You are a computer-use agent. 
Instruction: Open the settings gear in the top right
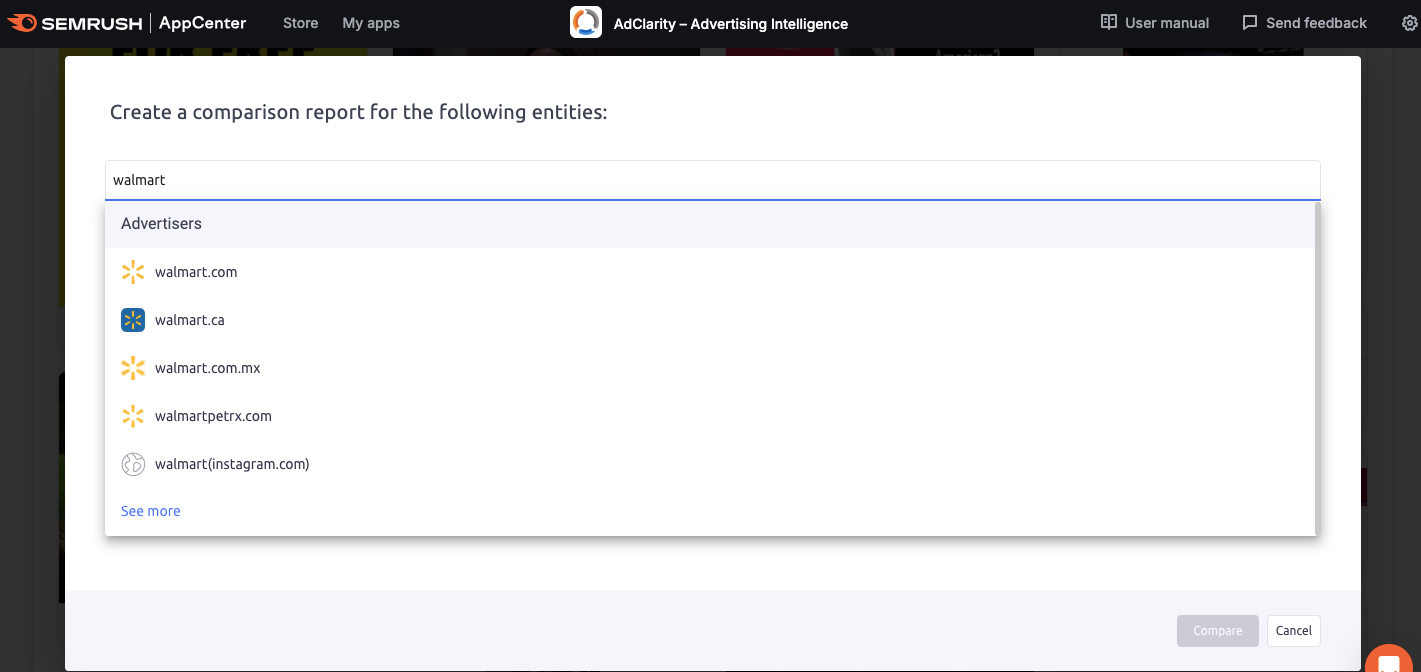click(1410, 22)
